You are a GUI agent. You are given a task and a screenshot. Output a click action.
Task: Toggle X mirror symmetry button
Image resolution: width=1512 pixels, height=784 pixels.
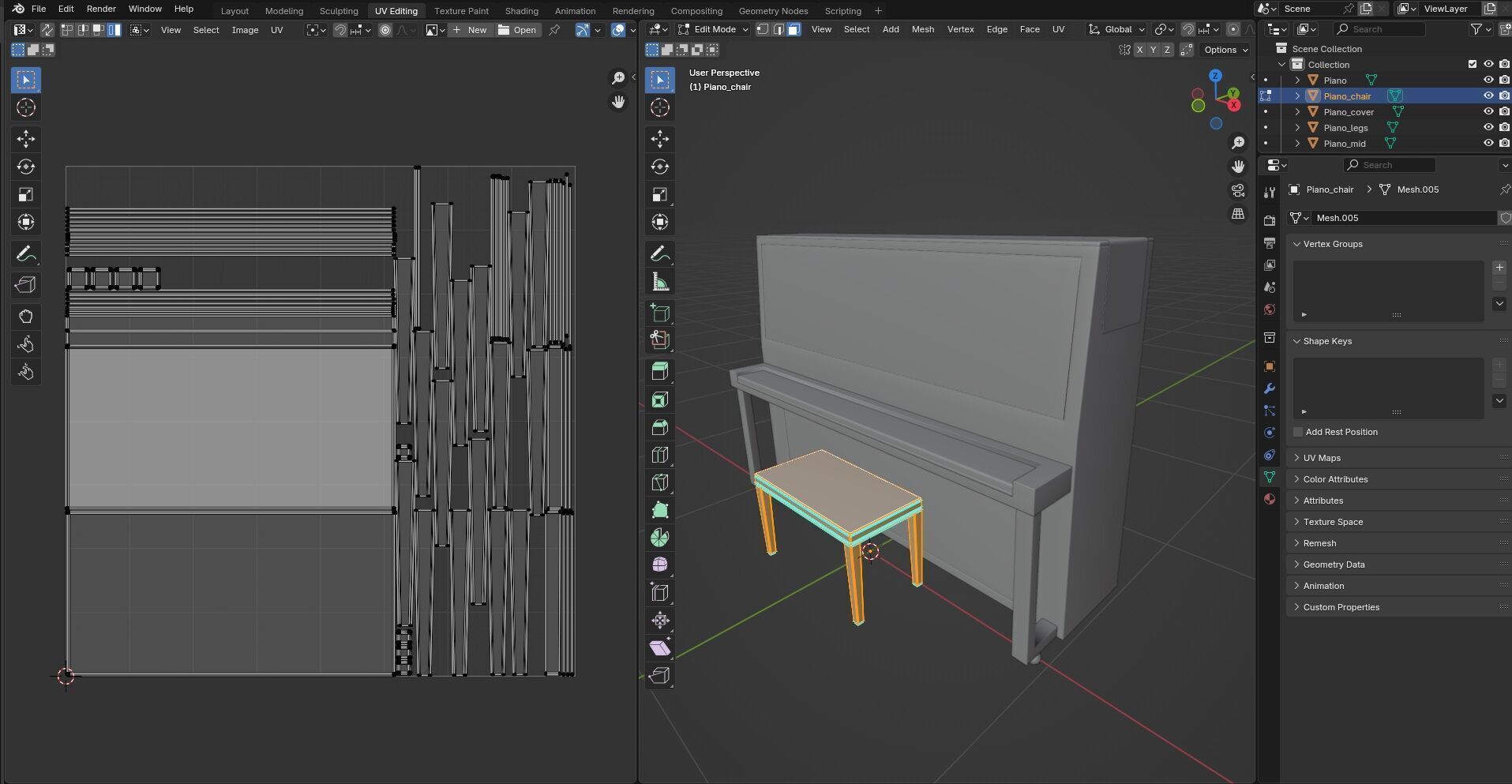[1139, 50]
